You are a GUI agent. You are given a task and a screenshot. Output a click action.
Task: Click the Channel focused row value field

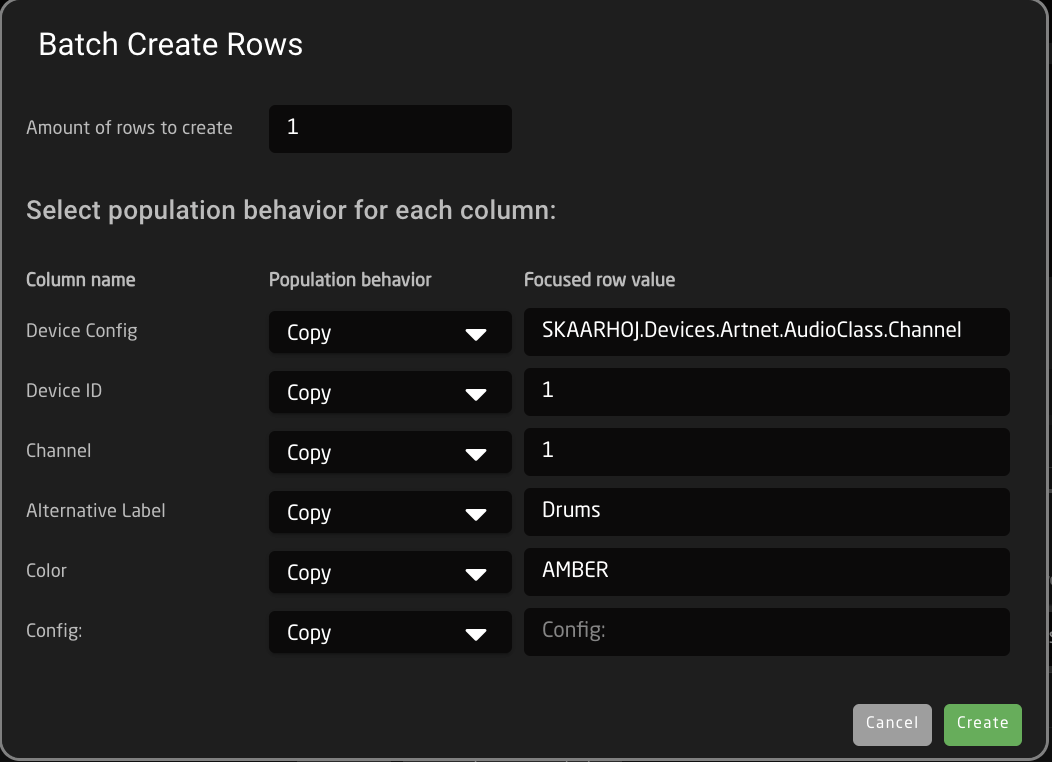point(766,452)
